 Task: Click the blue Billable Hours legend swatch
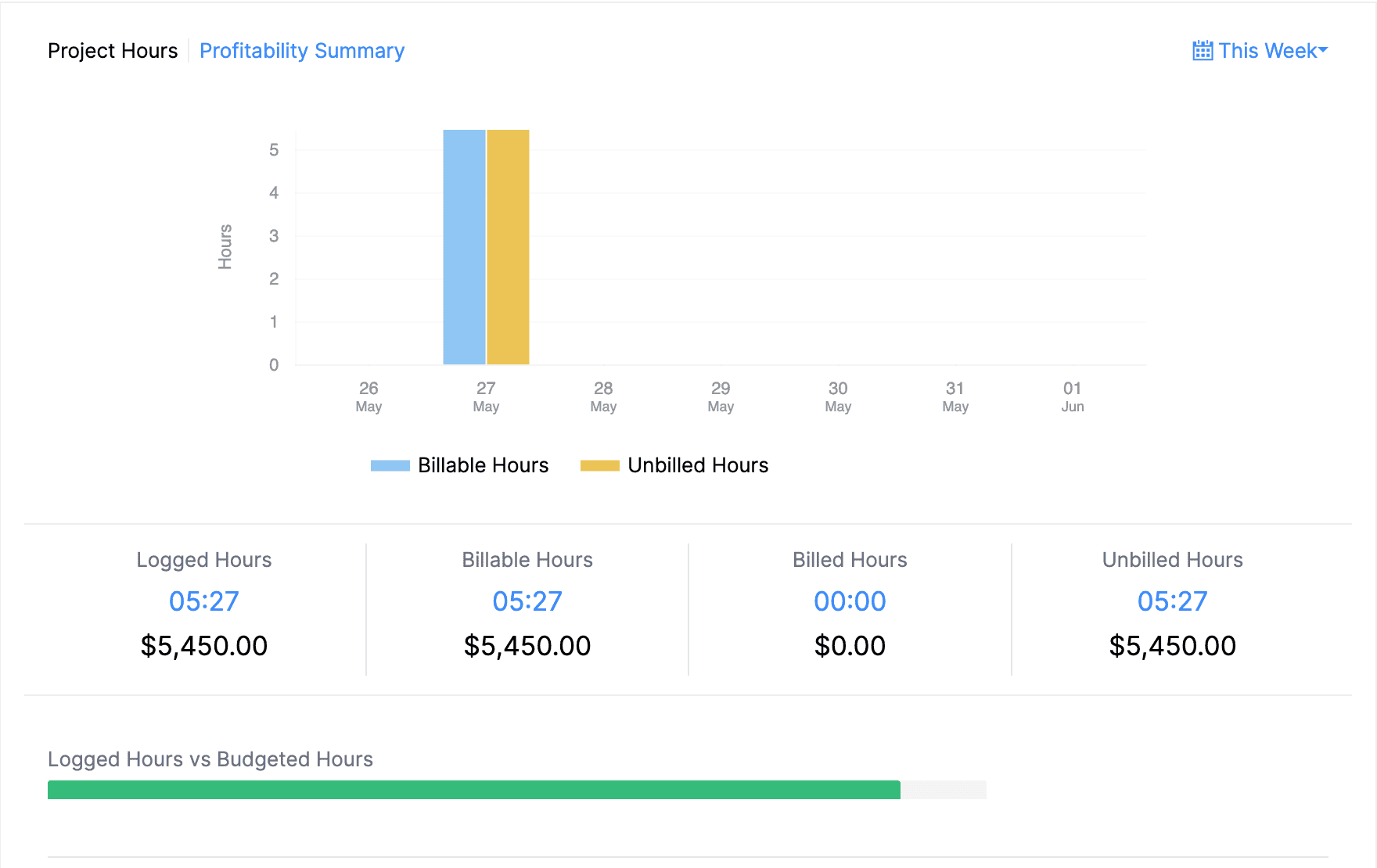[x=390, y=466]
